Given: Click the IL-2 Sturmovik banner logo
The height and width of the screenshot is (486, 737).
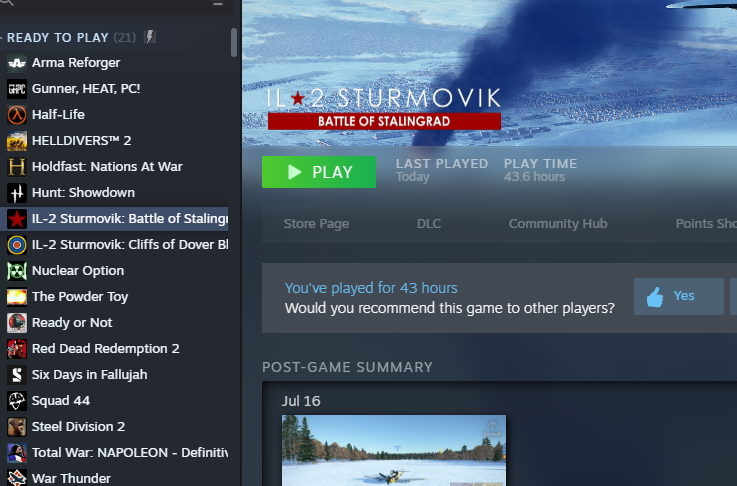Looking at the screenshot, I should click(384, 109).
